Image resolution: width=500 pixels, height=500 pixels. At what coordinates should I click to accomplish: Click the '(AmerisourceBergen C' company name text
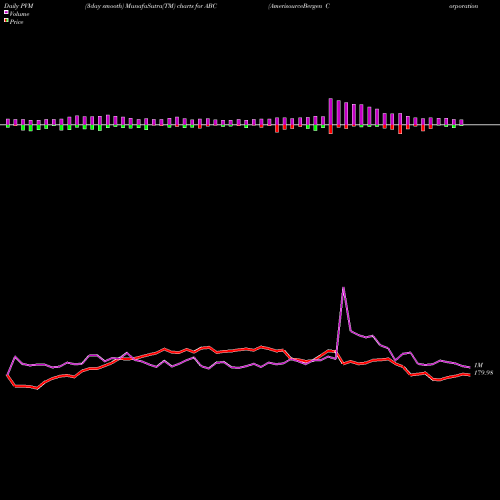point(299,6)
